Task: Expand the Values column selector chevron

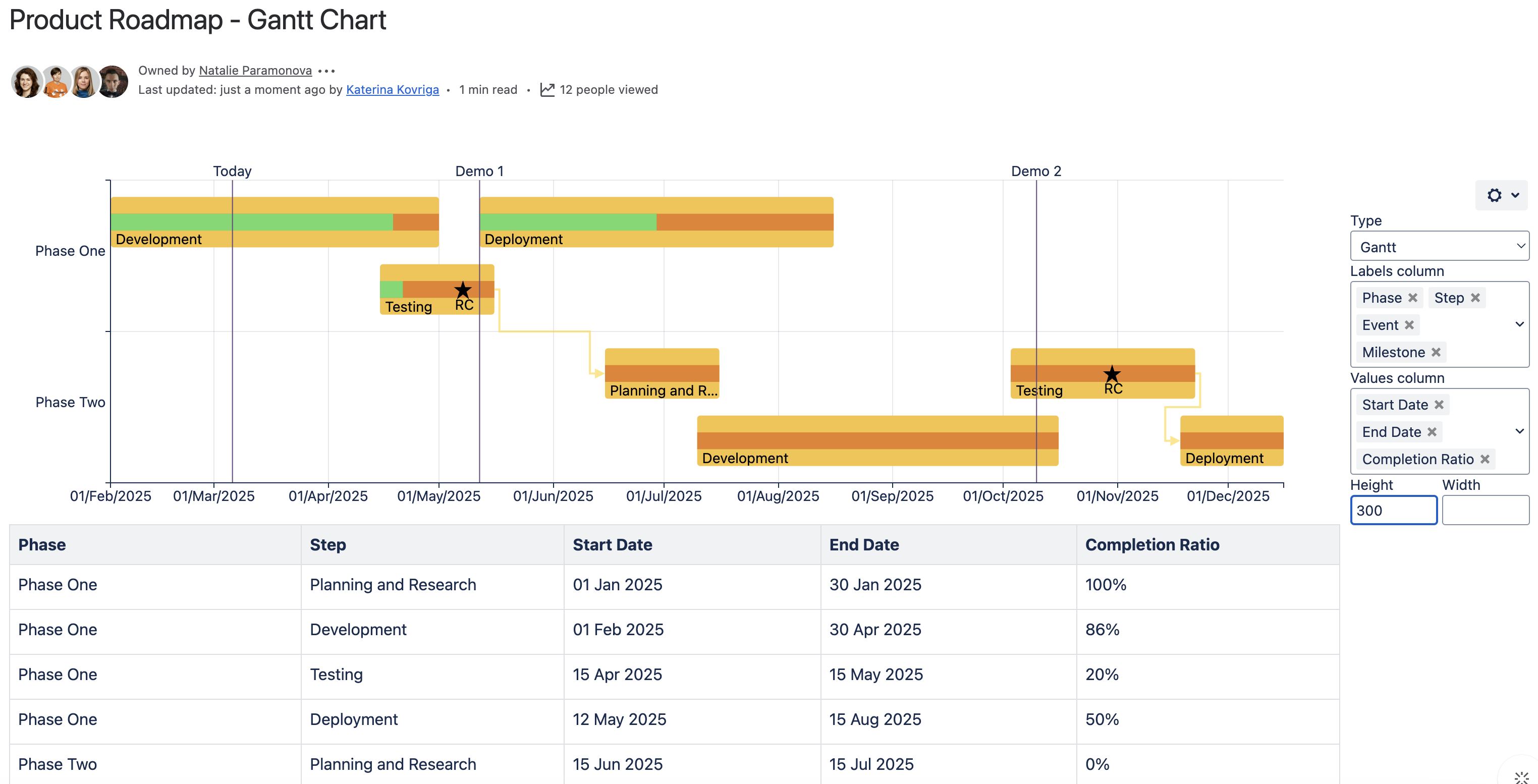Action: point(1519,431)
